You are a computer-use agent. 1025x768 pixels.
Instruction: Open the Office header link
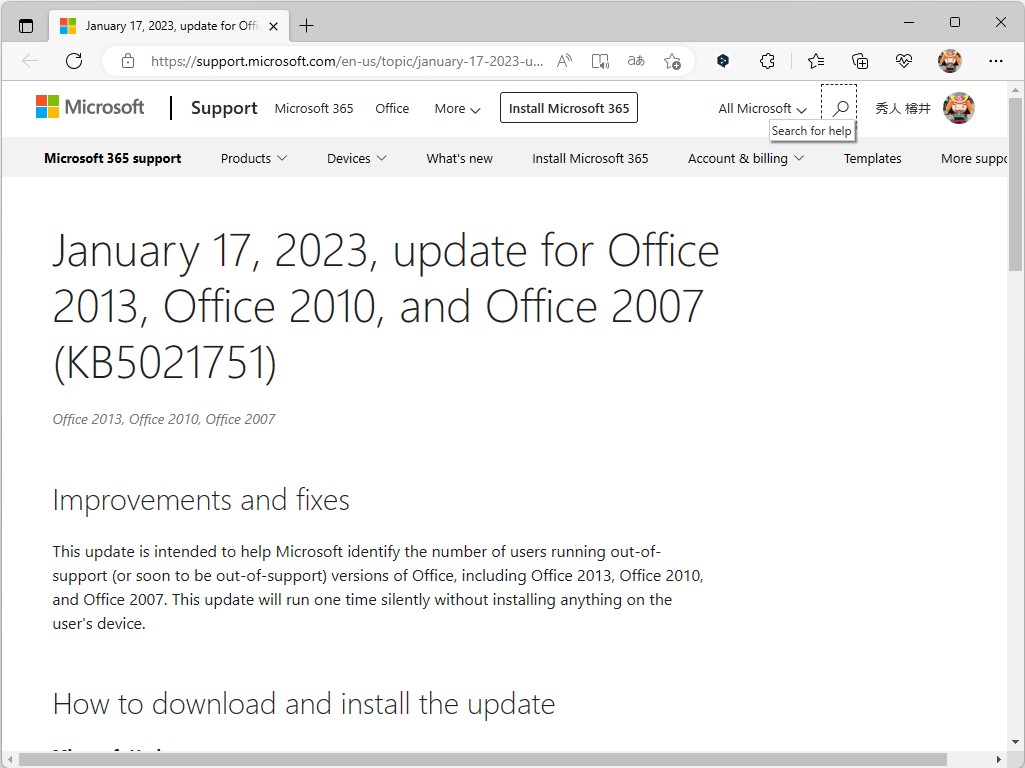point(392,109)
